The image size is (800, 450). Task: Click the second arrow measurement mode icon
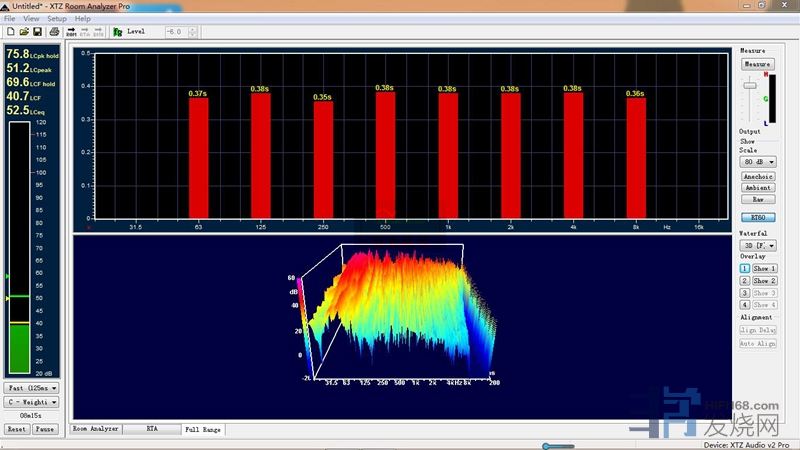(86, 32)
